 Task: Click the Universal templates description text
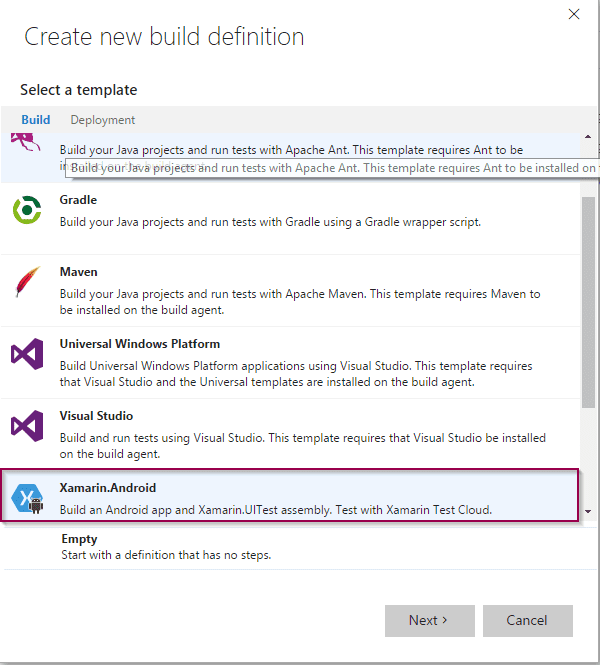[x=296, y=374]
